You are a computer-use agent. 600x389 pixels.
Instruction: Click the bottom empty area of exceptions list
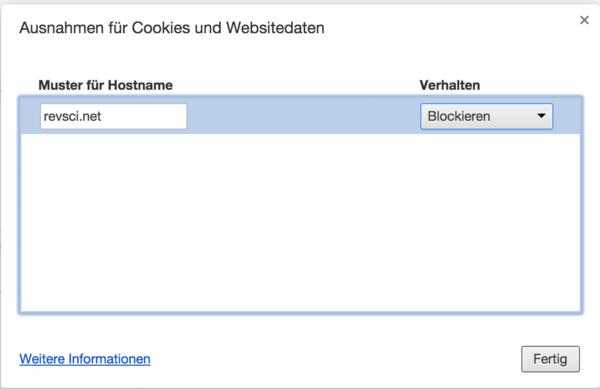point(300,291)
